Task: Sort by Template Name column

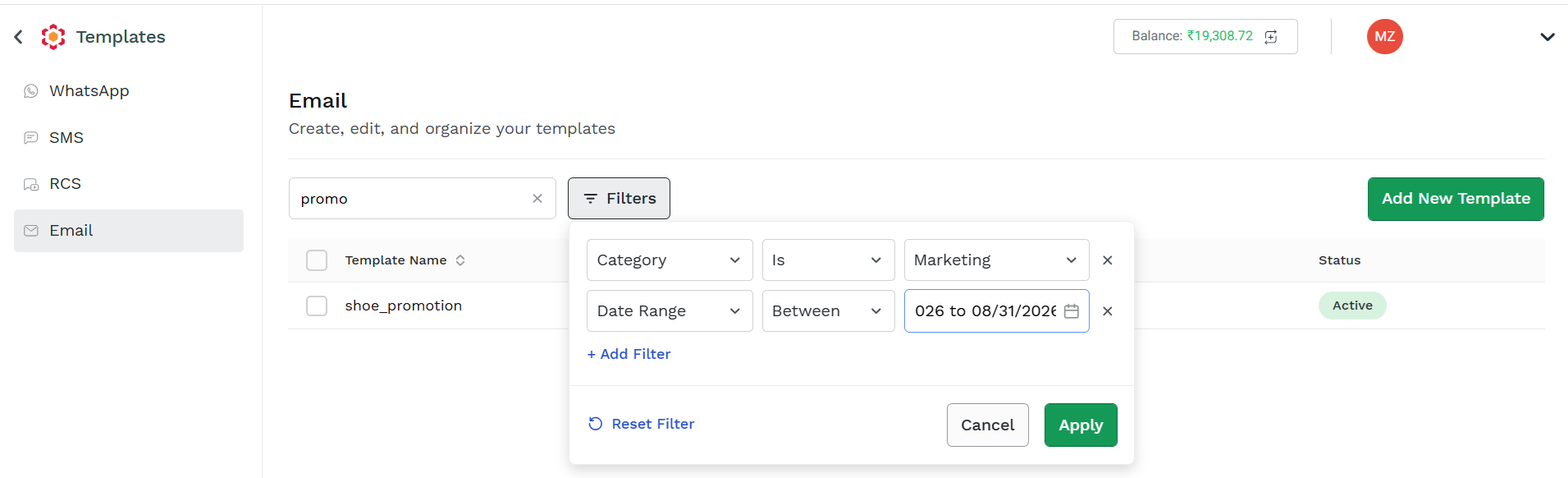Action: point(460,260)
